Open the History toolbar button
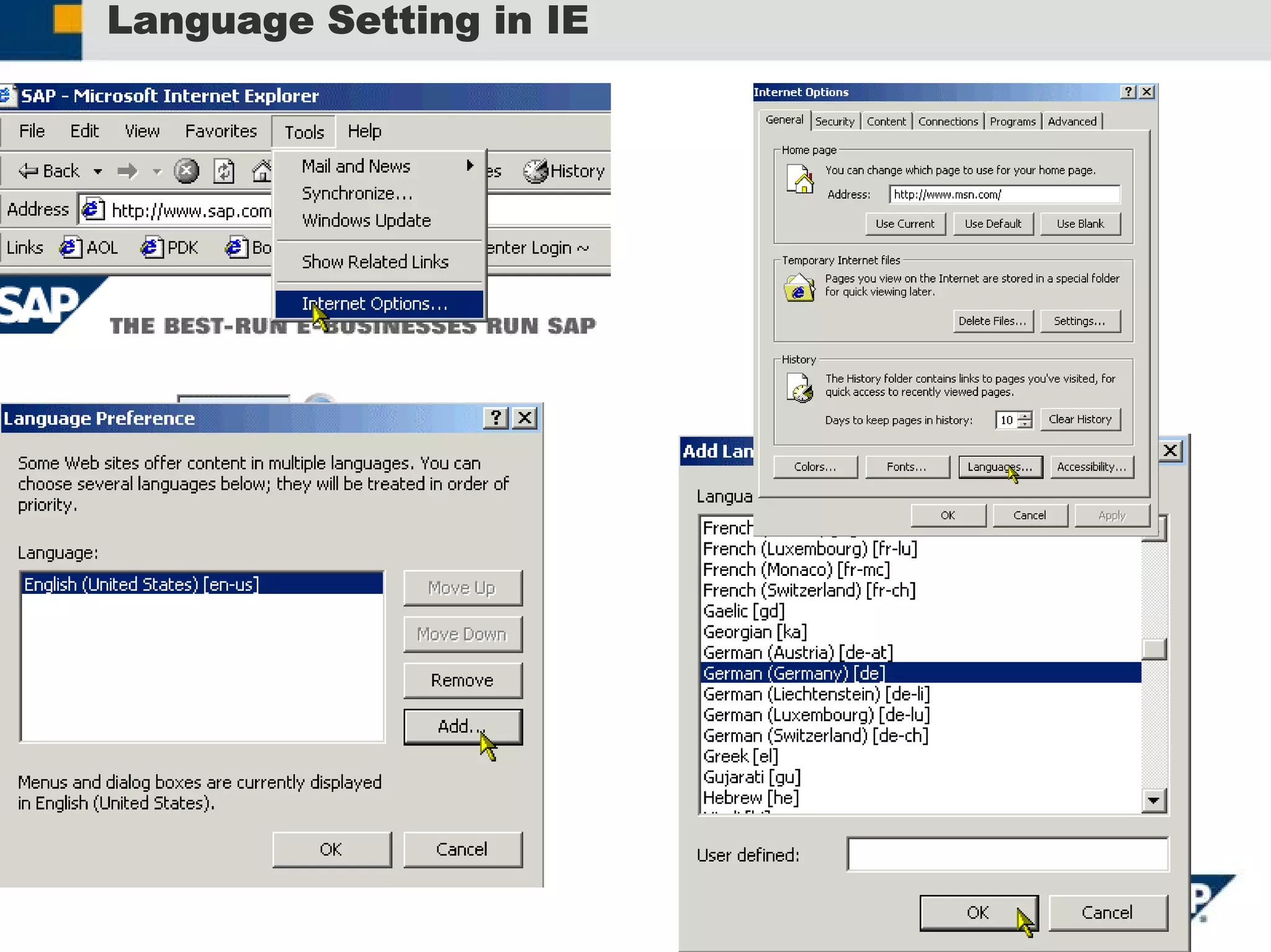This screenshot has height=952, width=1271. point(564,171)
